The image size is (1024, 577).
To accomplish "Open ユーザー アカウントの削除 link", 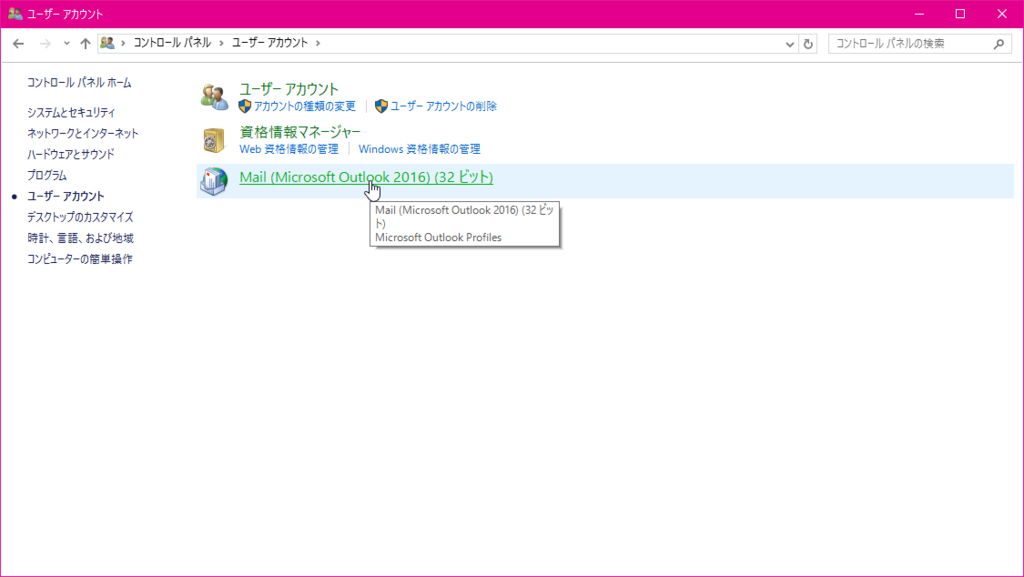I will 443,106.
